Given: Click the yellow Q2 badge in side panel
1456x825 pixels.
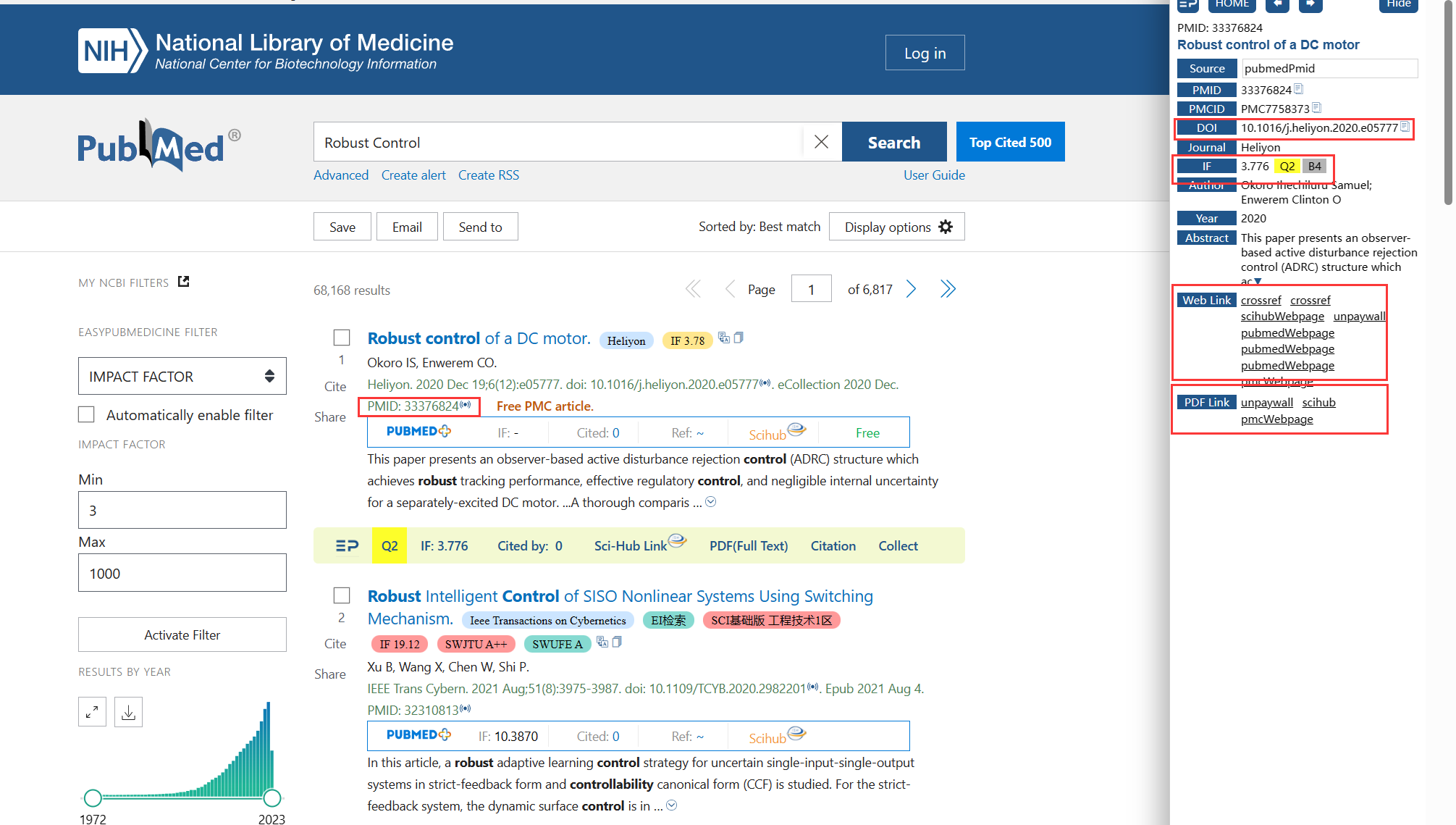Looking at the screenshot, I should 1287,166.
